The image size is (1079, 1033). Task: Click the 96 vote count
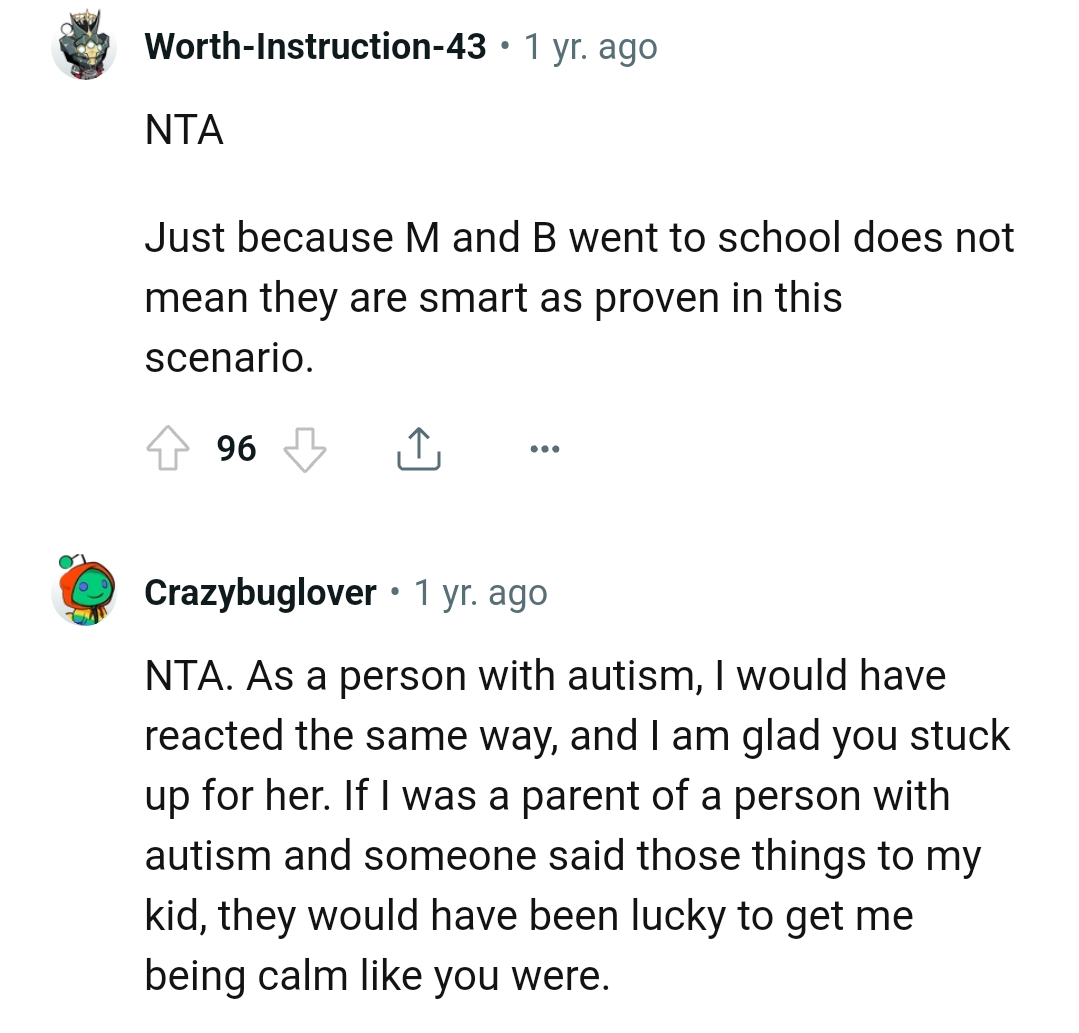click(x=236, y=449)
